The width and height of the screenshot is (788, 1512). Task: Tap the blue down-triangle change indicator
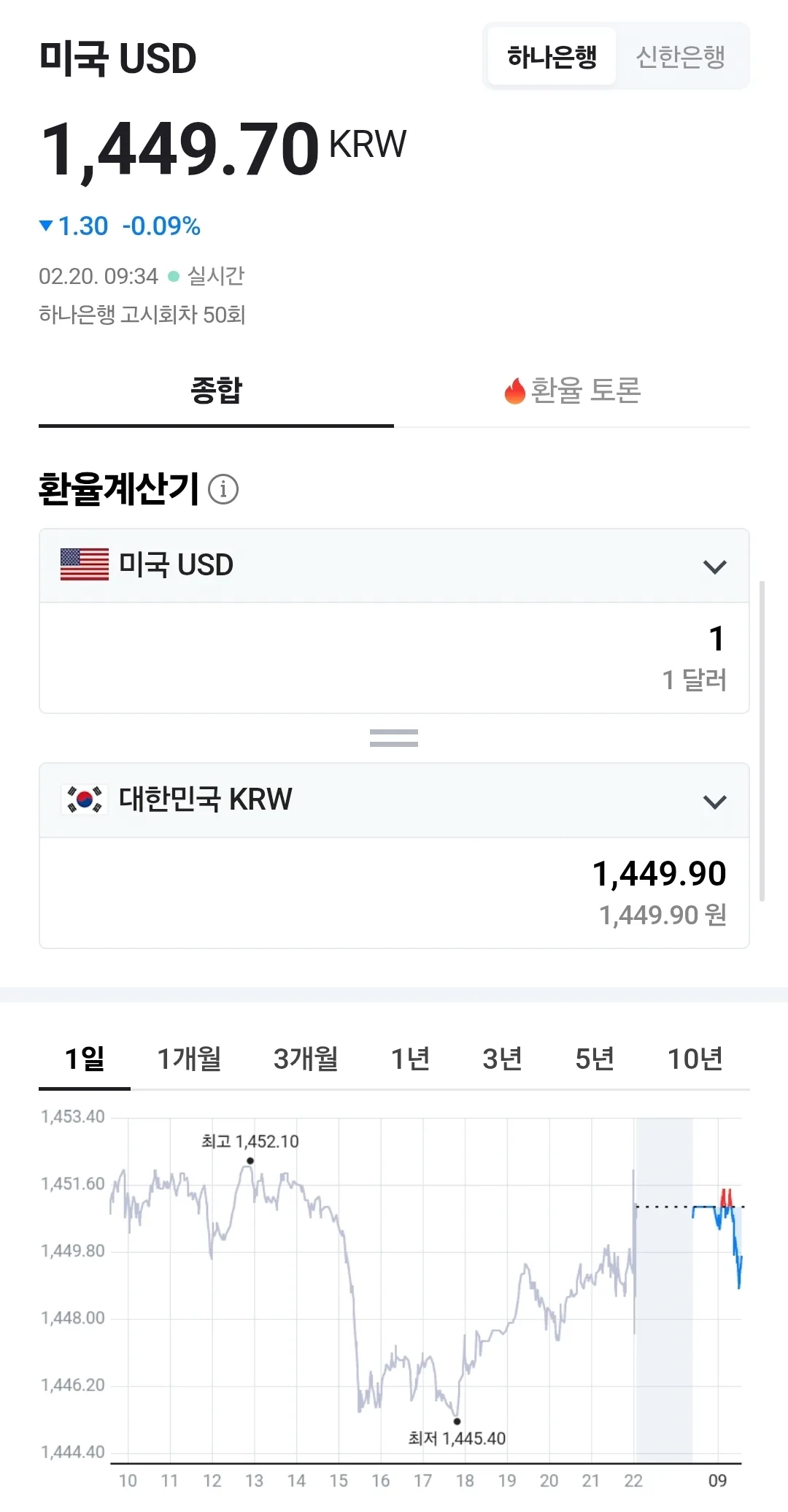(46, 226)
